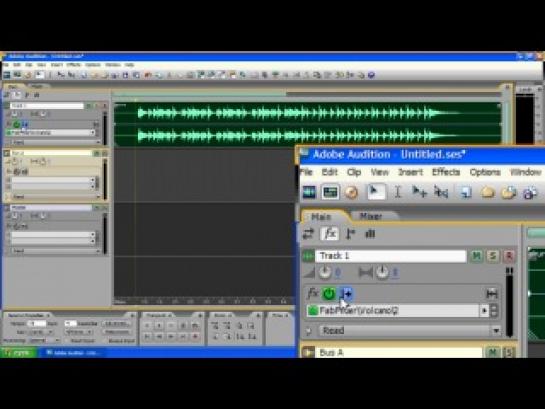Click first yellow folder icon in magnified toolbar
The width and height of the screenshot is (545, 409).
tap(488, 192)
